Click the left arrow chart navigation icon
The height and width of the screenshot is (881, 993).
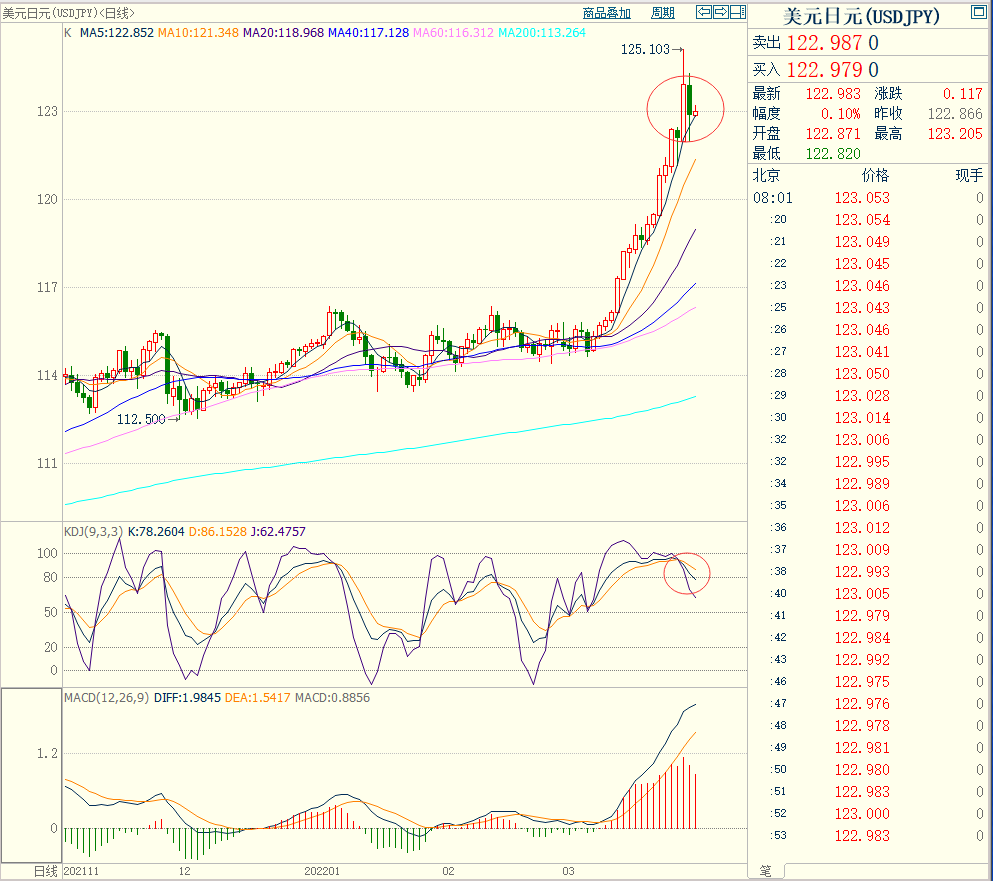point(704,13)
